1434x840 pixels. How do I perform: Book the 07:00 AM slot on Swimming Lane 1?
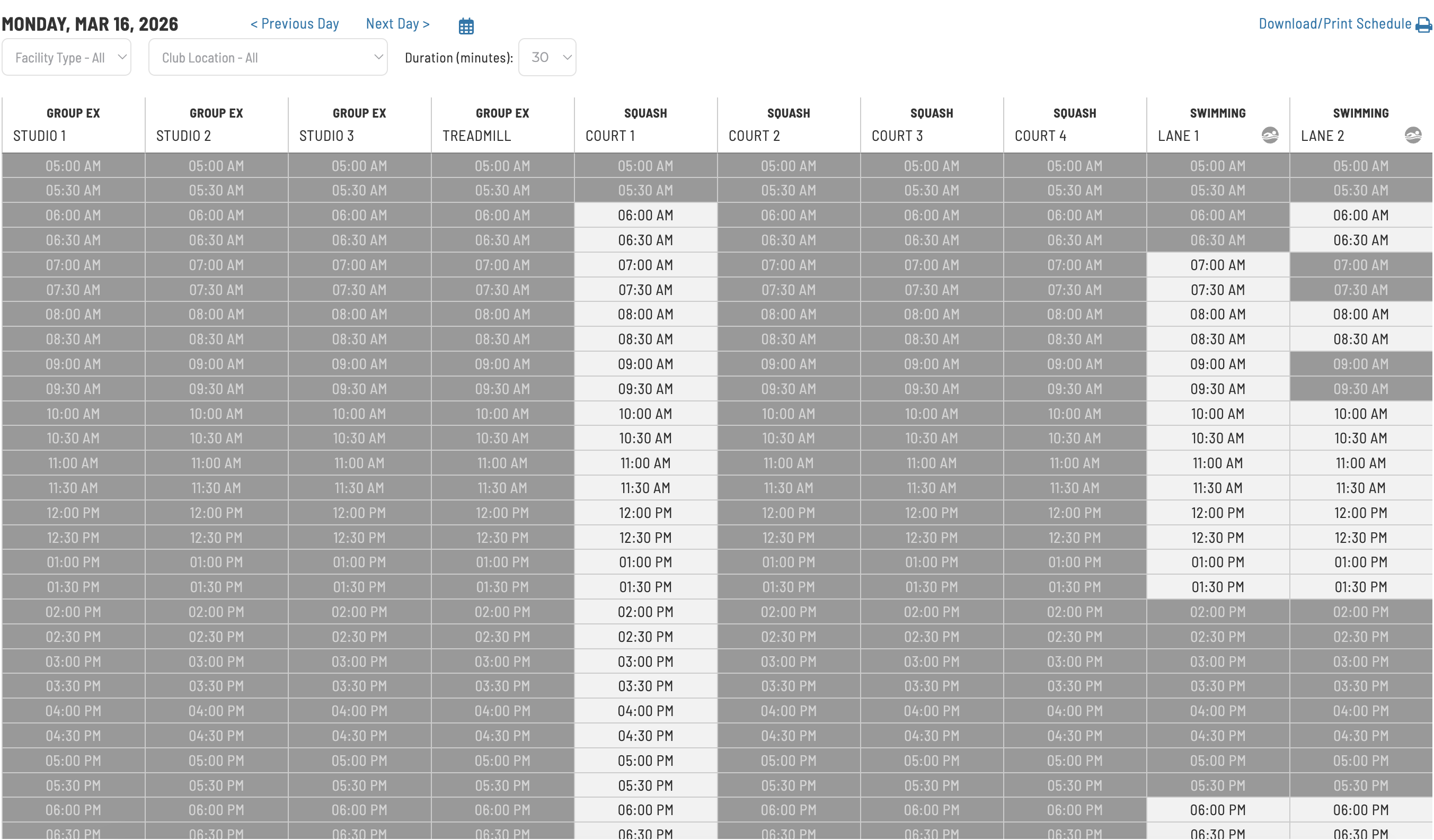tap(1218, 264)
